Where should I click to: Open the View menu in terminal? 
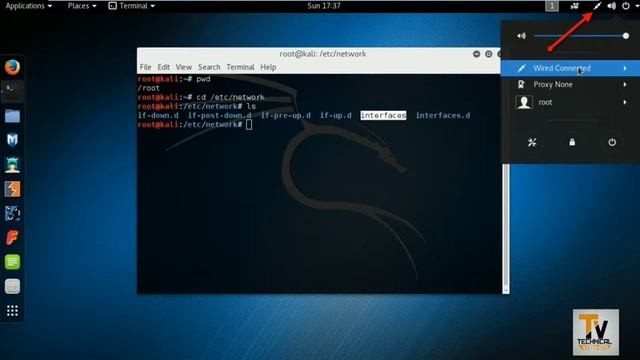coord(184,67)
